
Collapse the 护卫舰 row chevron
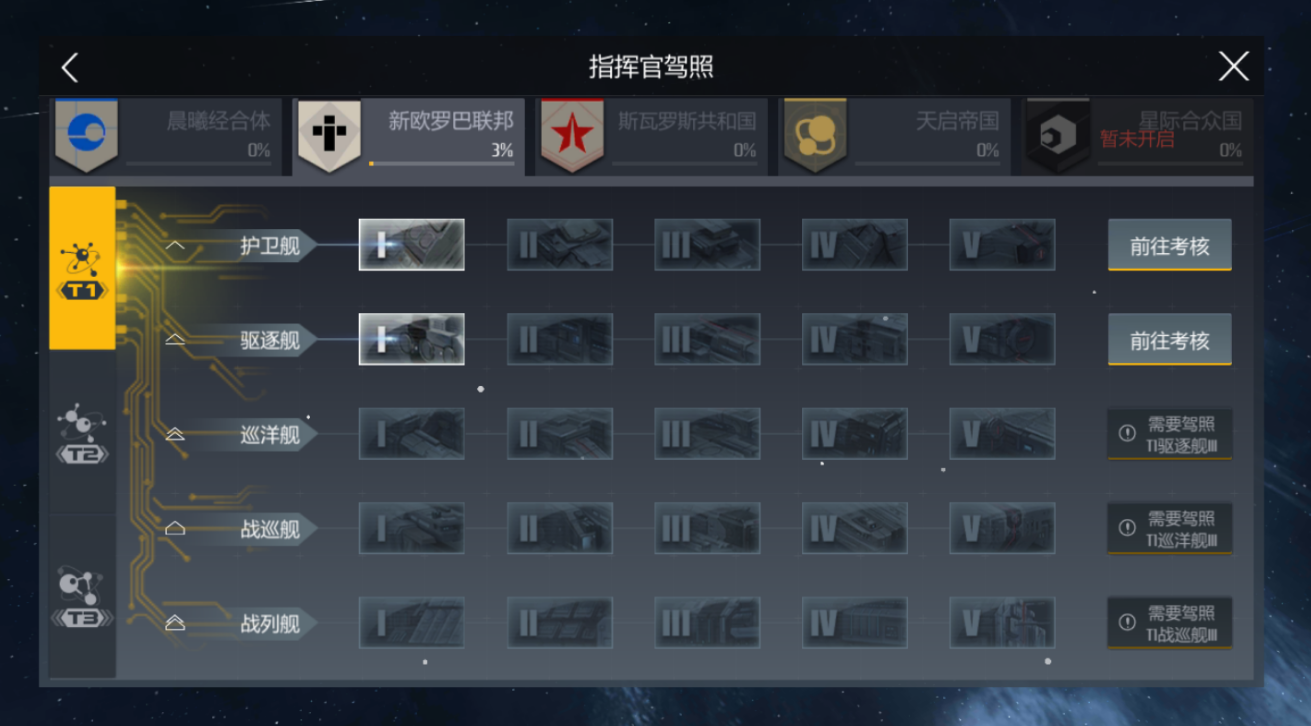[176, 245]
